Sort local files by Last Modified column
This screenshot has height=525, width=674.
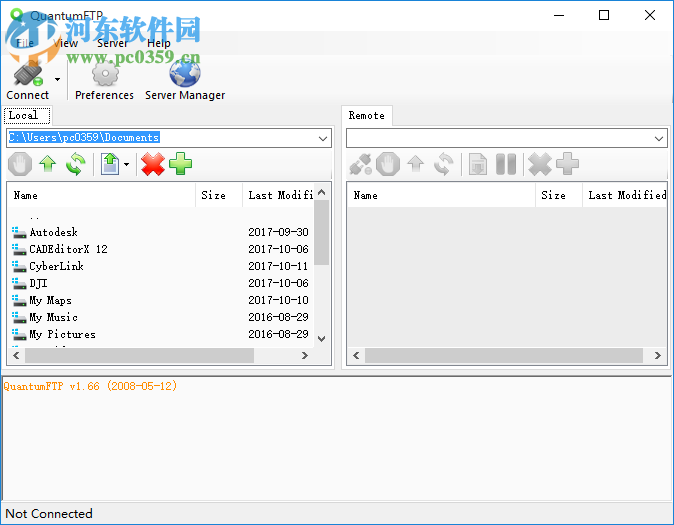(278, 195)
